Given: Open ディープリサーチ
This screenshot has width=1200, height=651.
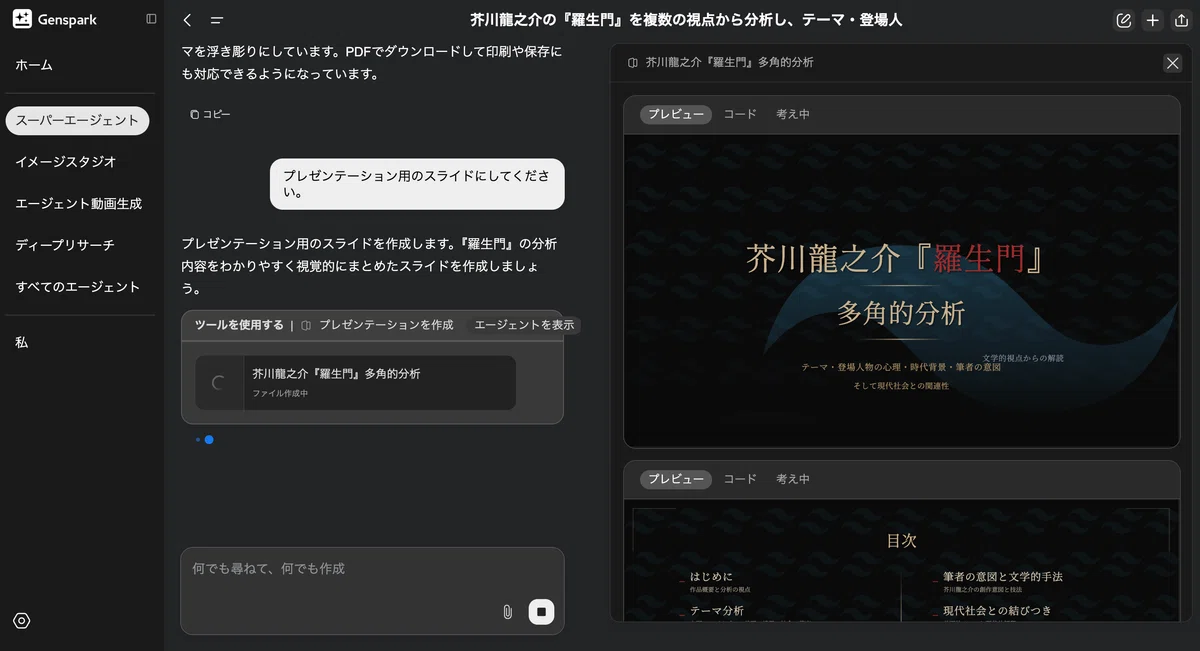Looking at the screenshot, I should point(65,245).
